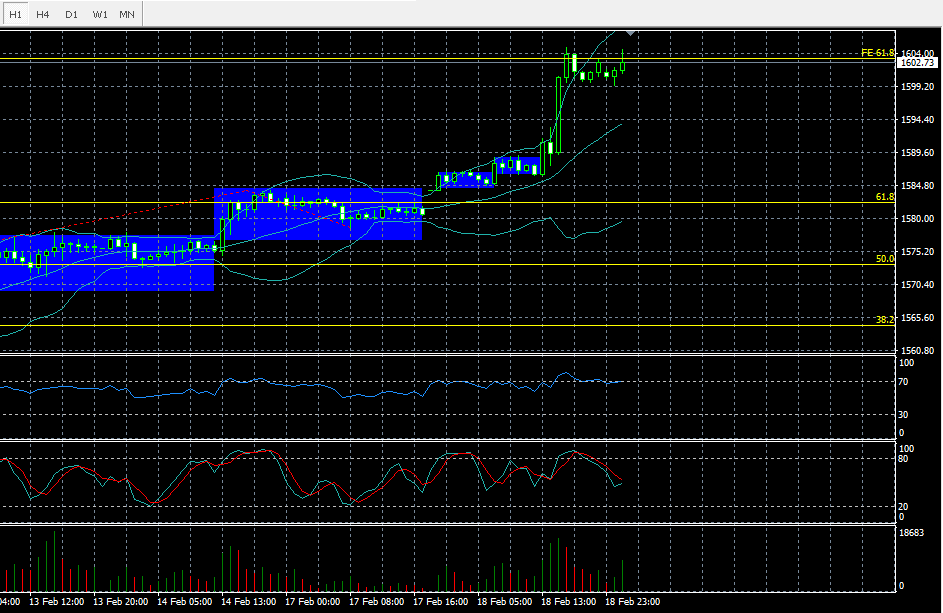Select the blue RSI line near level 70
The width and height of the screenshot is (943, 613).
click(x=300, y=386)
